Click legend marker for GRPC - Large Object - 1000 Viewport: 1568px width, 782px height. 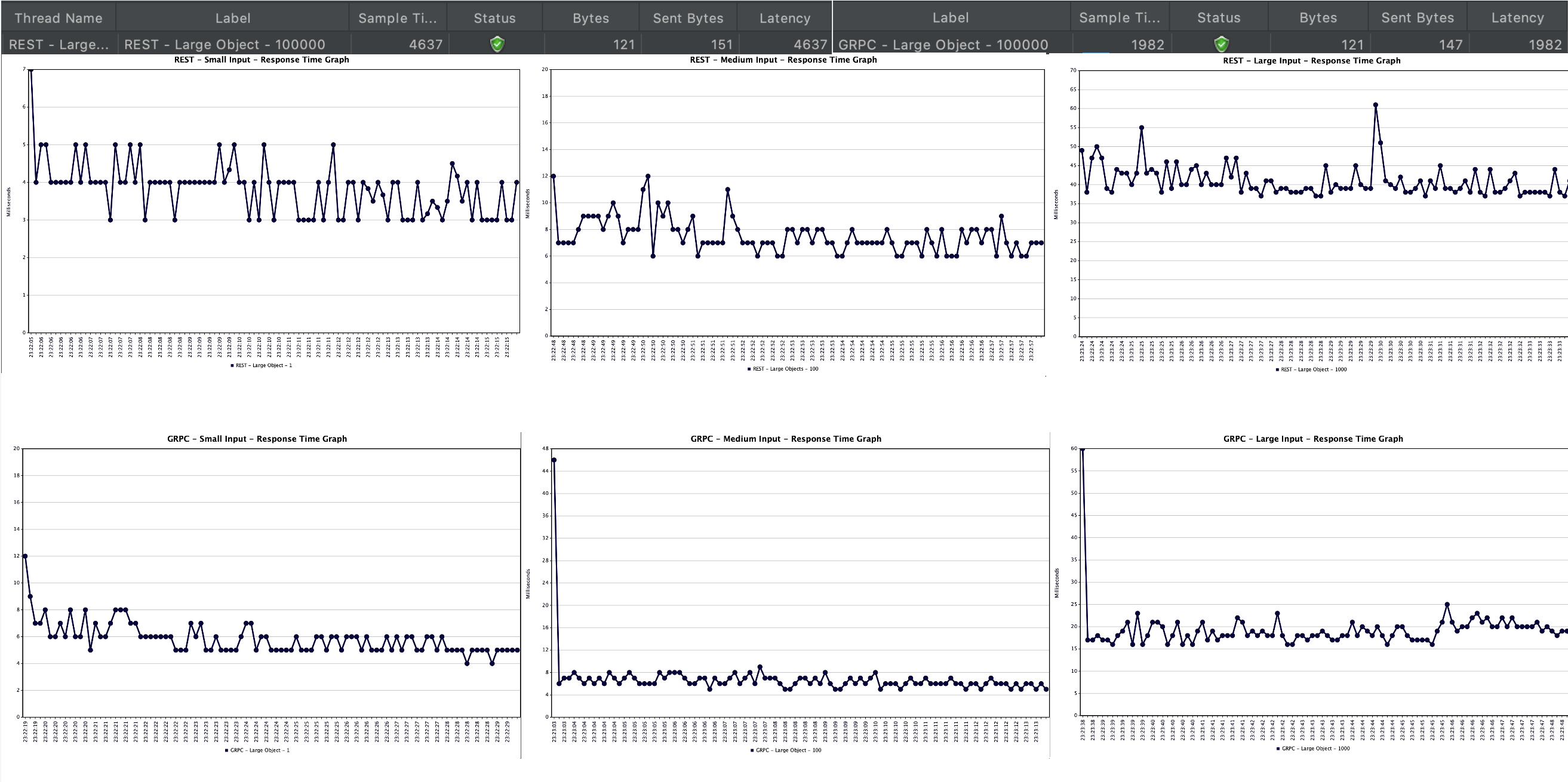pyautogui.click(x=1278, y=749)
